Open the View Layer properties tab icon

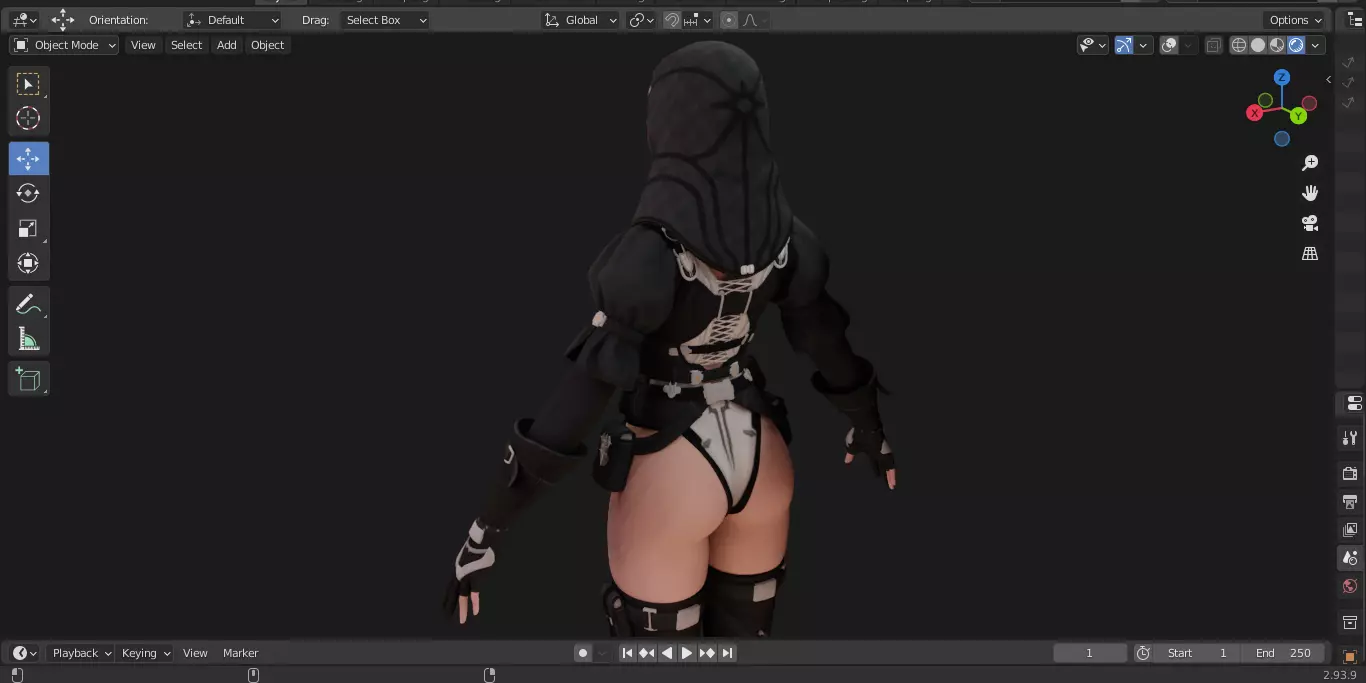1350,529
